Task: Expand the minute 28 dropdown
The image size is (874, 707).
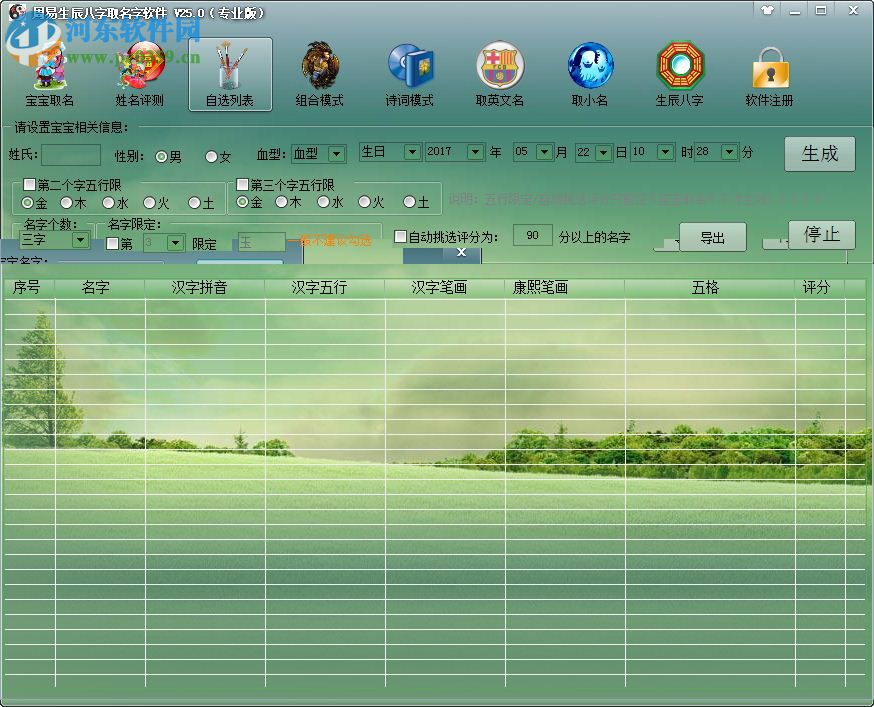Action: pos(729,152)
